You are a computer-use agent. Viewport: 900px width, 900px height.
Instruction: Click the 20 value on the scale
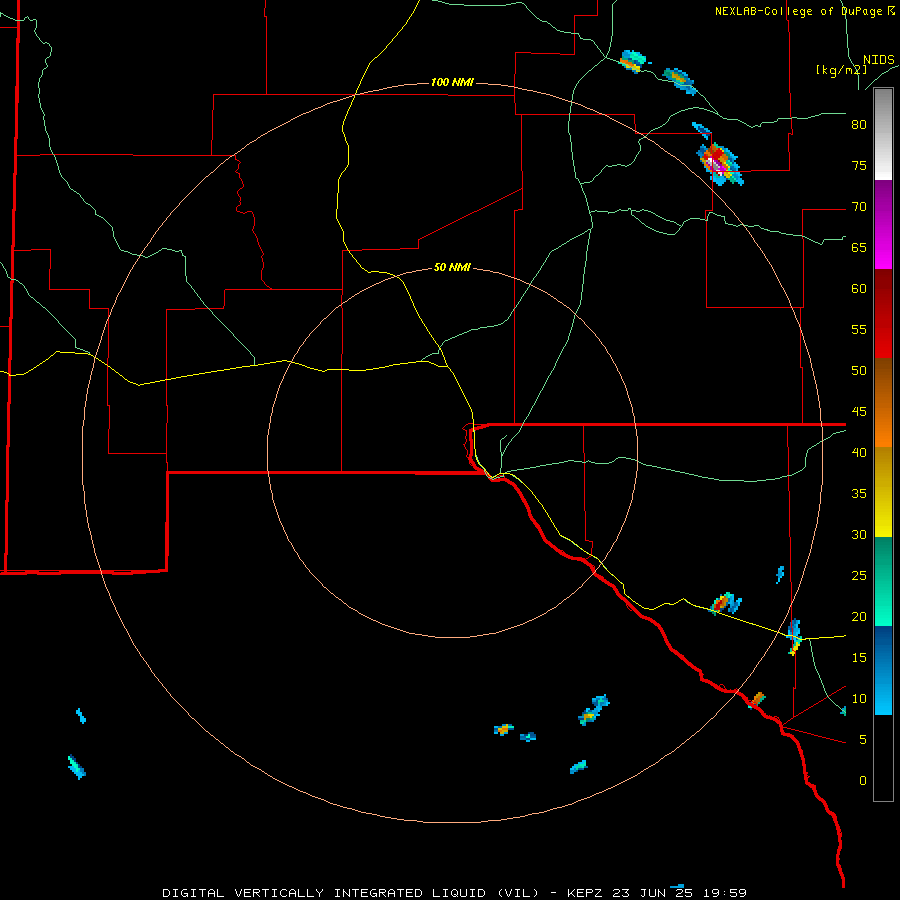[x=859, y=616]
